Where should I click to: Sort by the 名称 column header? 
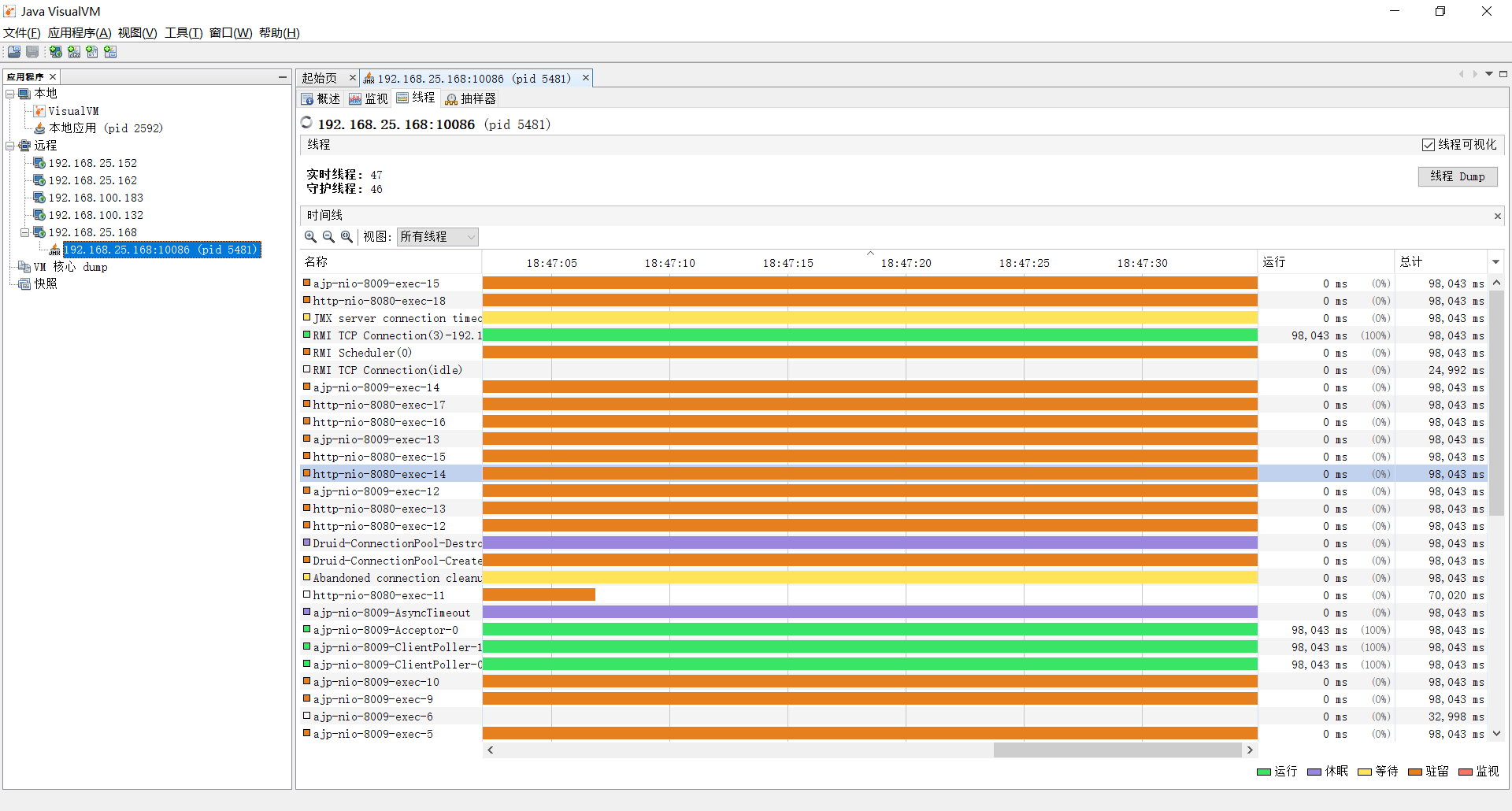click(x=391, y=262)
